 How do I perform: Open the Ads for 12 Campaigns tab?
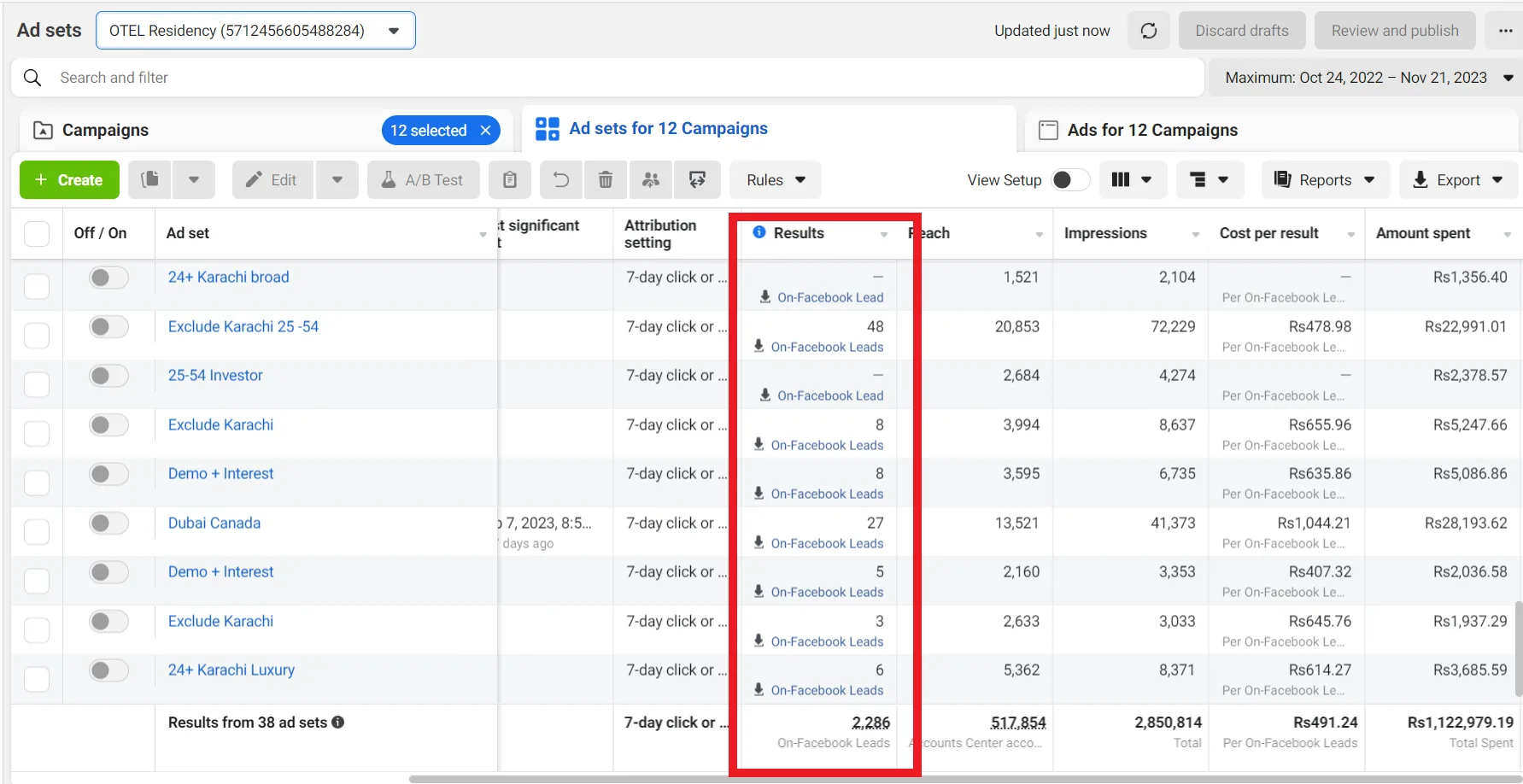point(1151,130)
